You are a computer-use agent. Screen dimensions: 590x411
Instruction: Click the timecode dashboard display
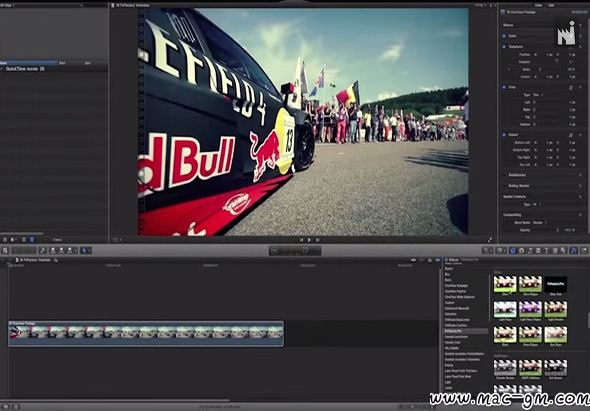[295, 251]
